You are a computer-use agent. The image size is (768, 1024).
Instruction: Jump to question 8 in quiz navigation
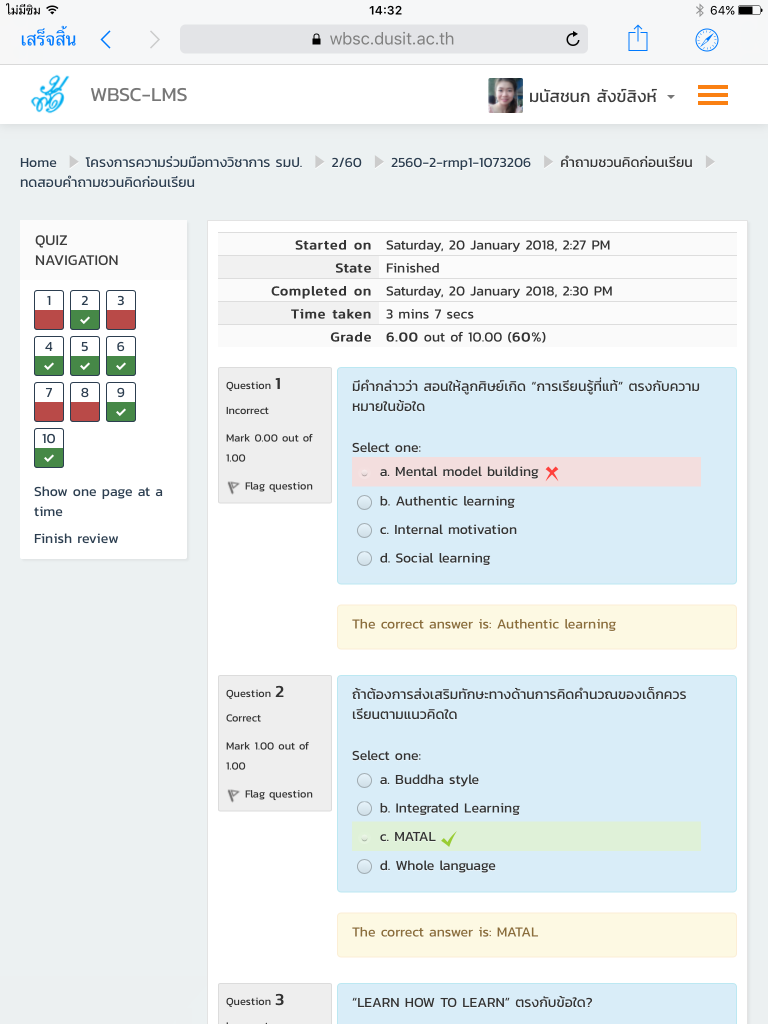85,401
